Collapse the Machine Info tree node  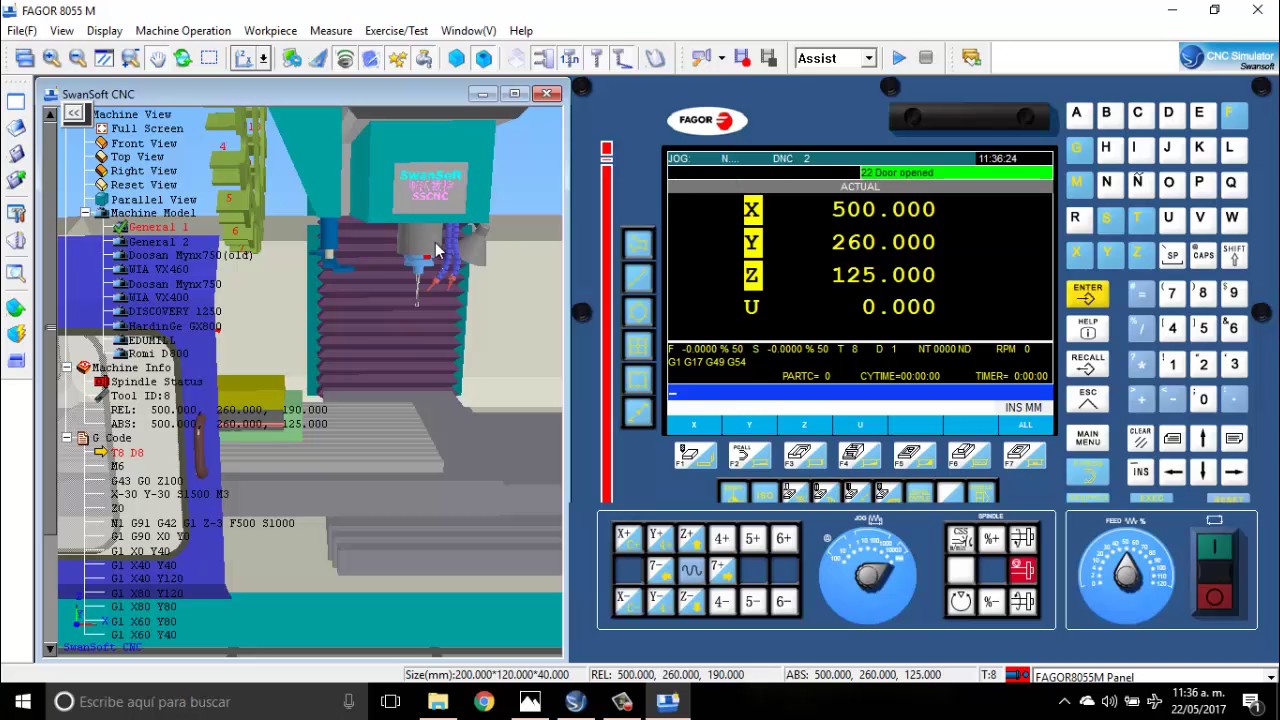click(x=67, y=368)
